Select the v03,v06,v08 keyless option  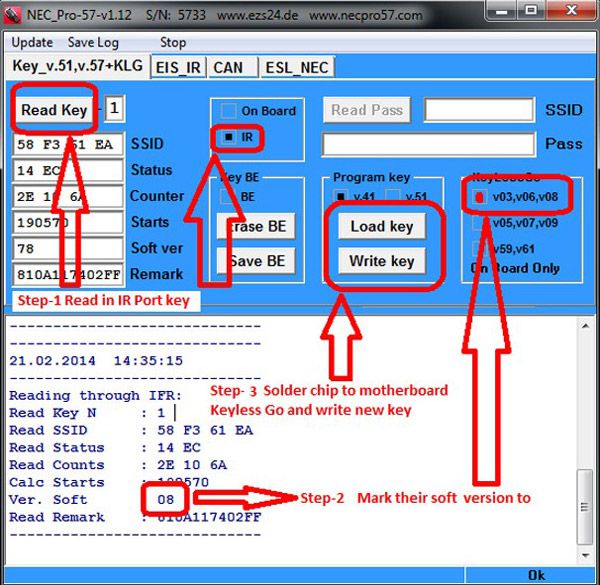[479, 197]
